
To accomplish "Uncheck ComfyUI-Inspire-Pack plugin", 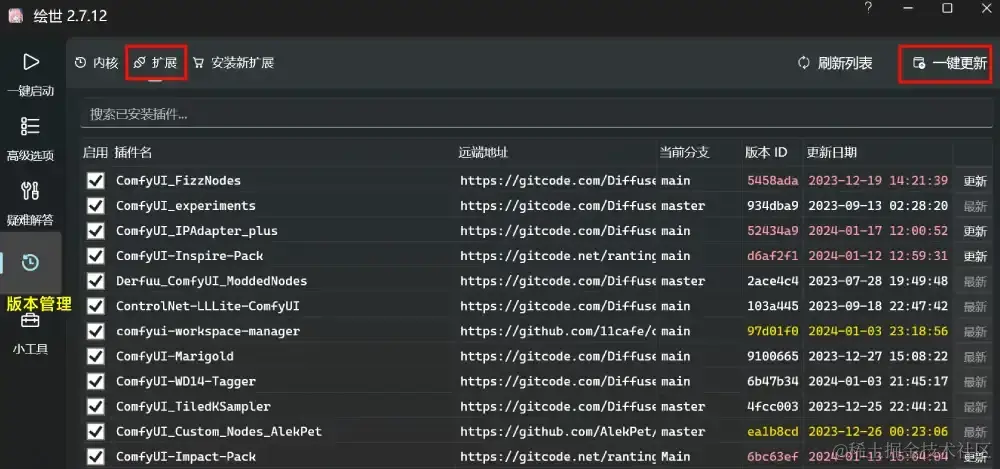I will [x=96, y=257].
